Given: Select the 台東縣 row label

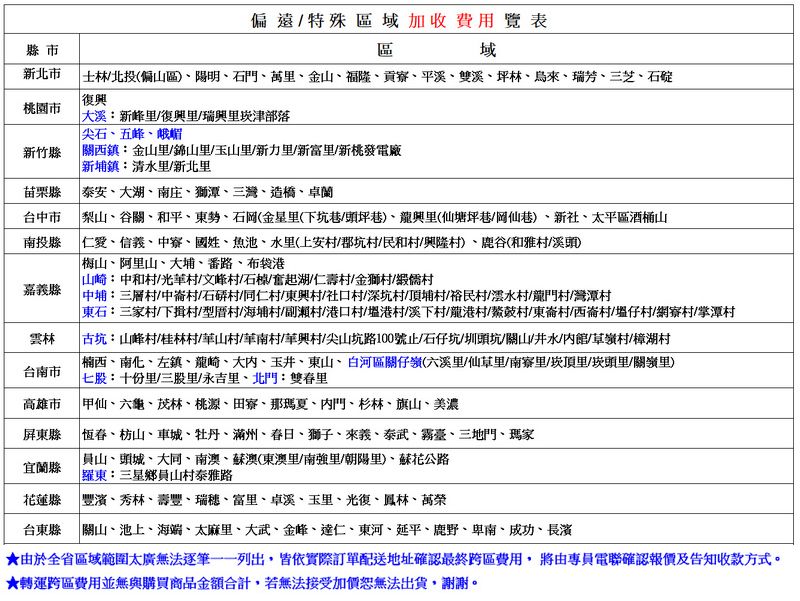Looking at the screenshot, I should pyautogui.click(x=42, y=528).
